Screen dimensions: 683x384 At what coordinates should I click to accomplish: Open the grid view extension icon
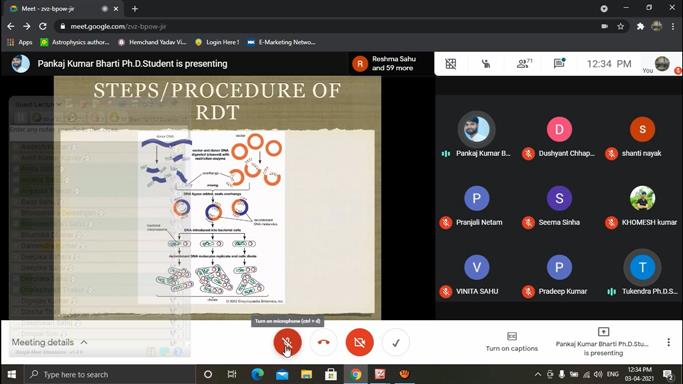[x=451, y=64]
